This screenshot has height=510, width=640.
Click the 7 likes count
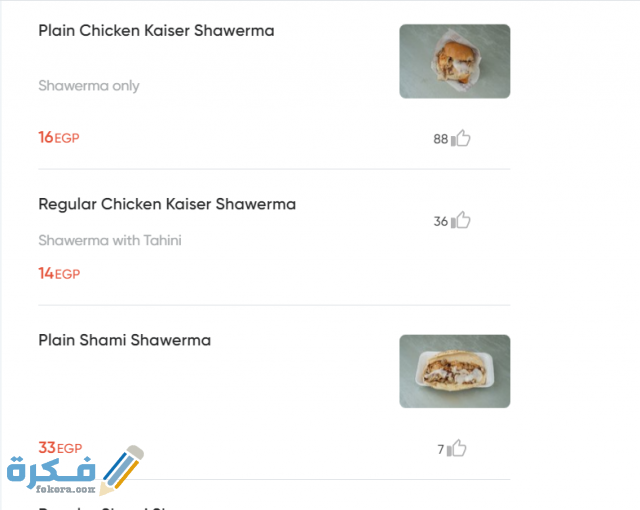pos(440,450)
